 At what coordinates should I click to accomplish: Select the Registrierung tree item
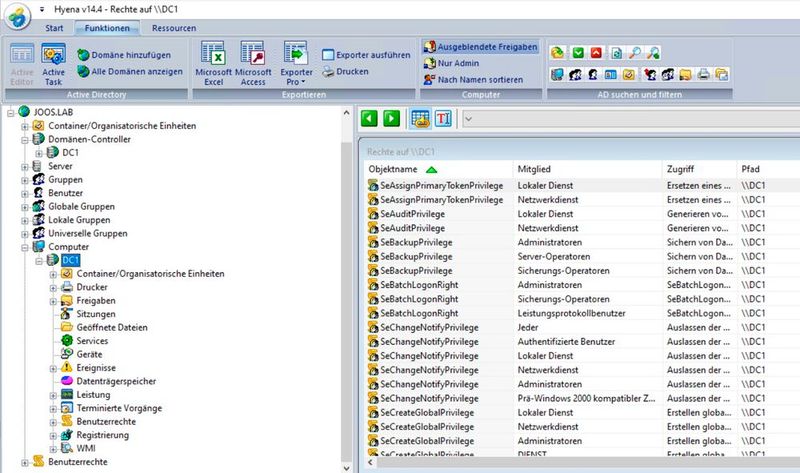point(102,435)
